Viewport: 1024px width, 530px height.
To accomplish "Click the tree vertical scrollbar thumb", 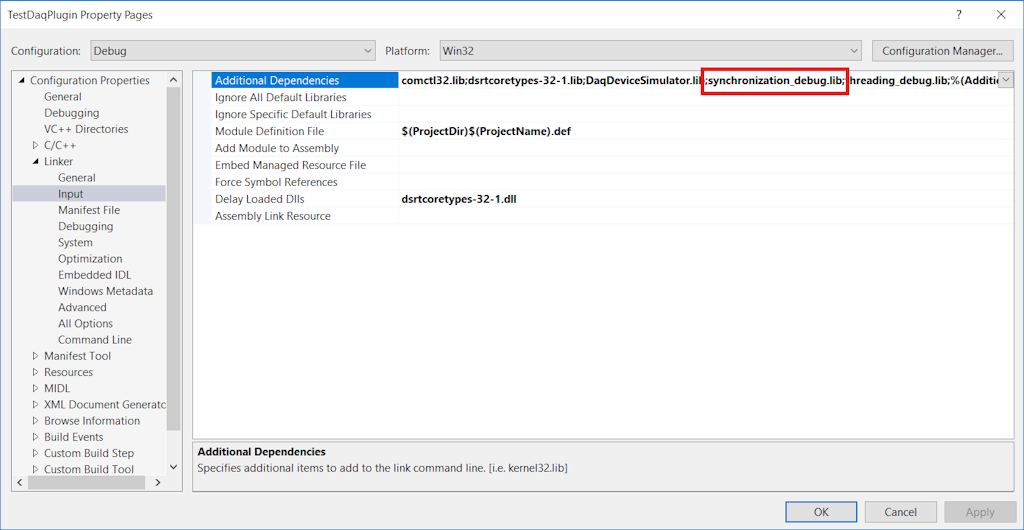I will point(173,258).
